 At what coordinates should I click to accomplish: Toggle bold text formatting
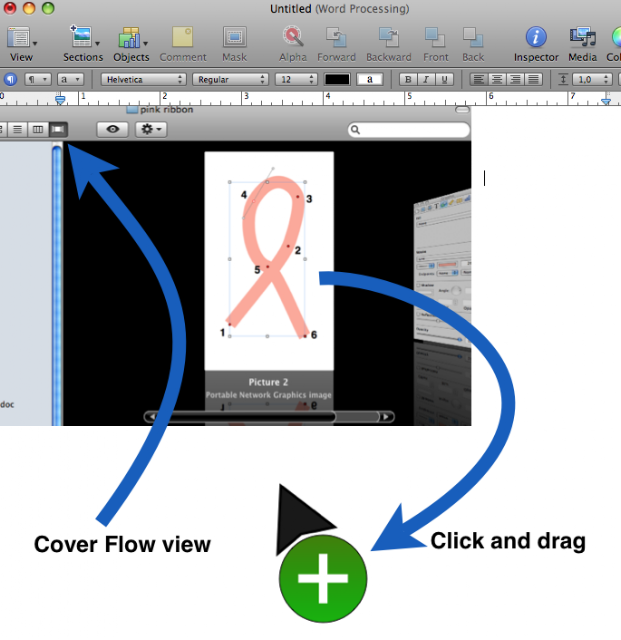pyautogui.click(x=407, y=79)
